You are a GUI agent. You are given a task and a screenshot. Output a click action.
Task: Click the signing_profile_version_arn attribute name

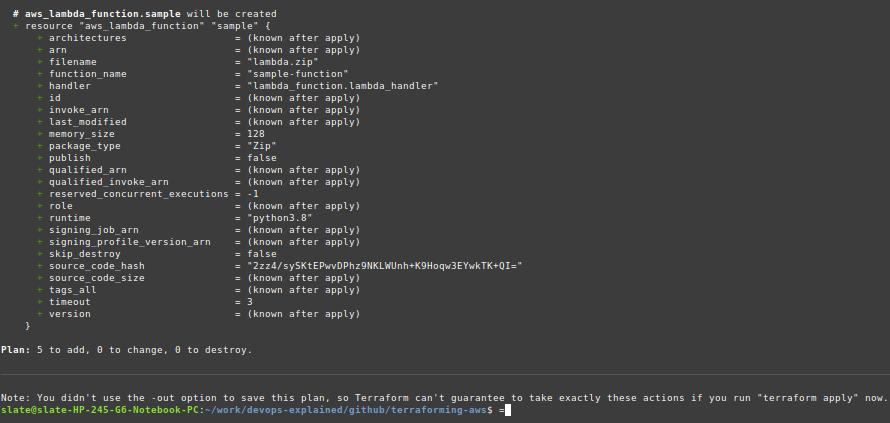[130, 242]
